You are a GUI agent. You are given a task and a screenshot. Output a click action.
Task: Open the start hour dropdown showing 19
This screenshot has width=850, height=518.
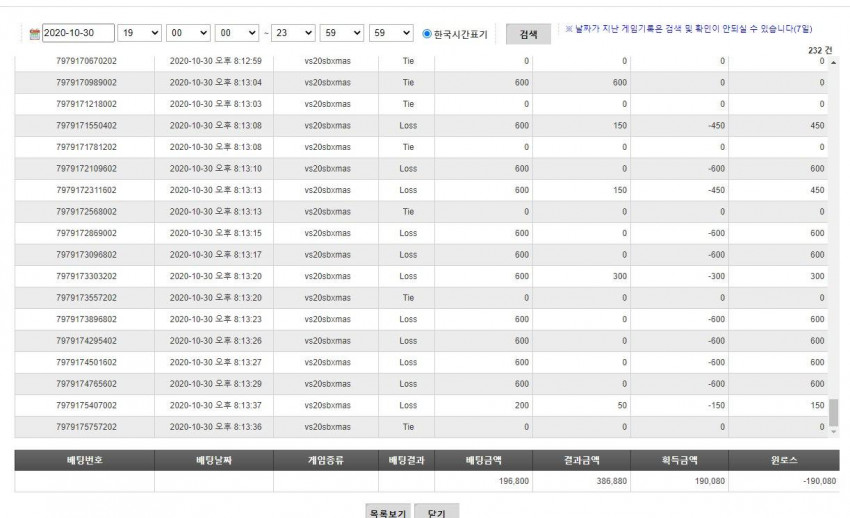pos(139,33)
